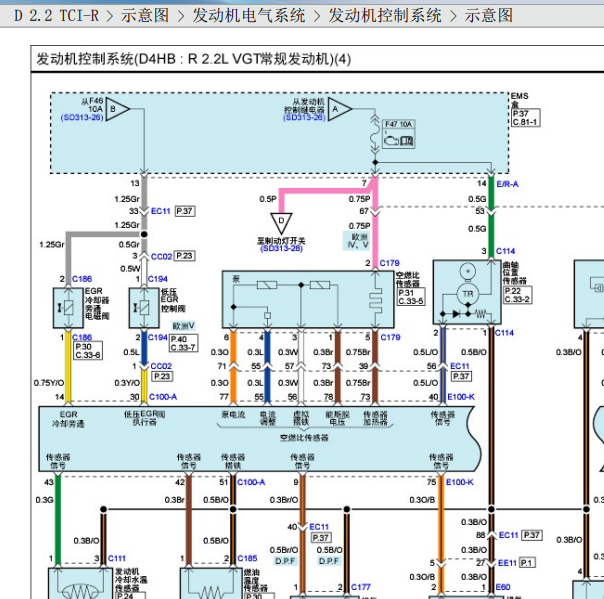The width and height of the screenshot is (604, 599).
Task: Select connector C194 at pin 1
Action: click(x=158, y=279)
